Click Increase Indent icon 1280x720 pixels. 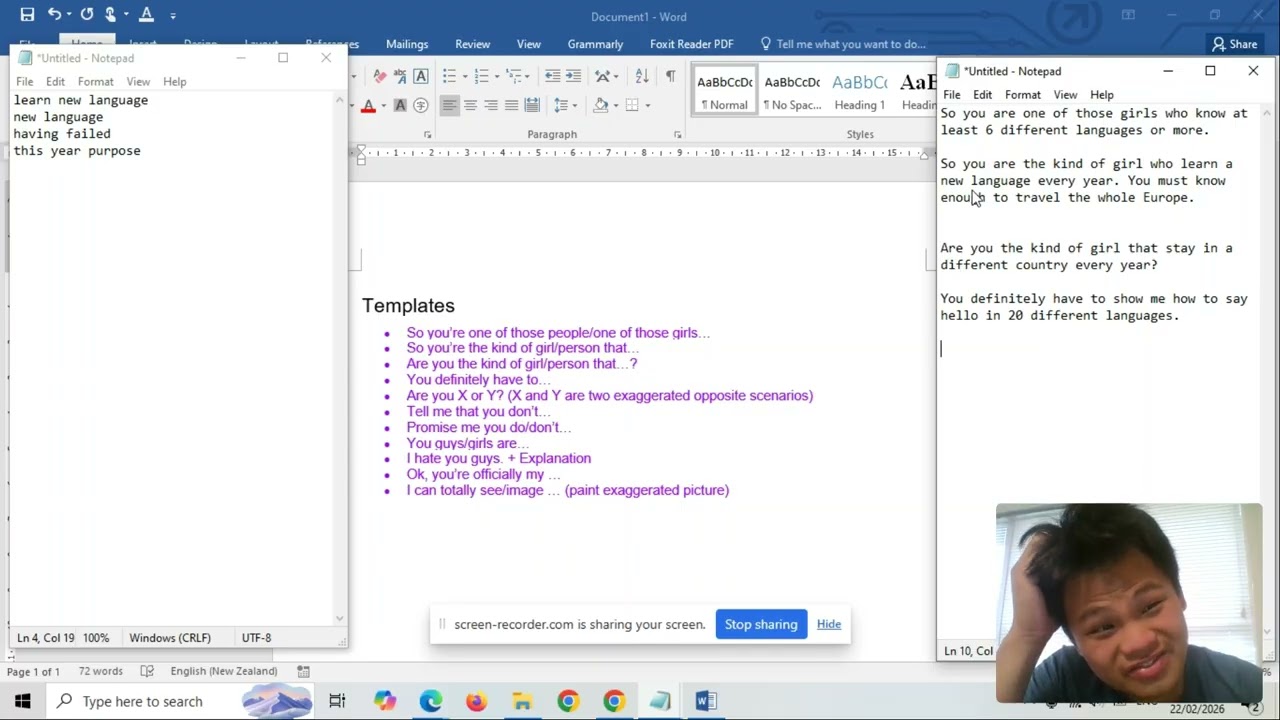point(573,76)
